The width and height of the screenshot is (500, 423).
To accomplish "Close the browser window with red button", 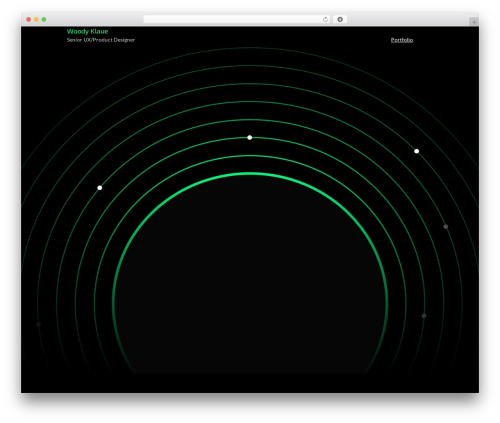I will pyautogui.click(x=29, y=19).
